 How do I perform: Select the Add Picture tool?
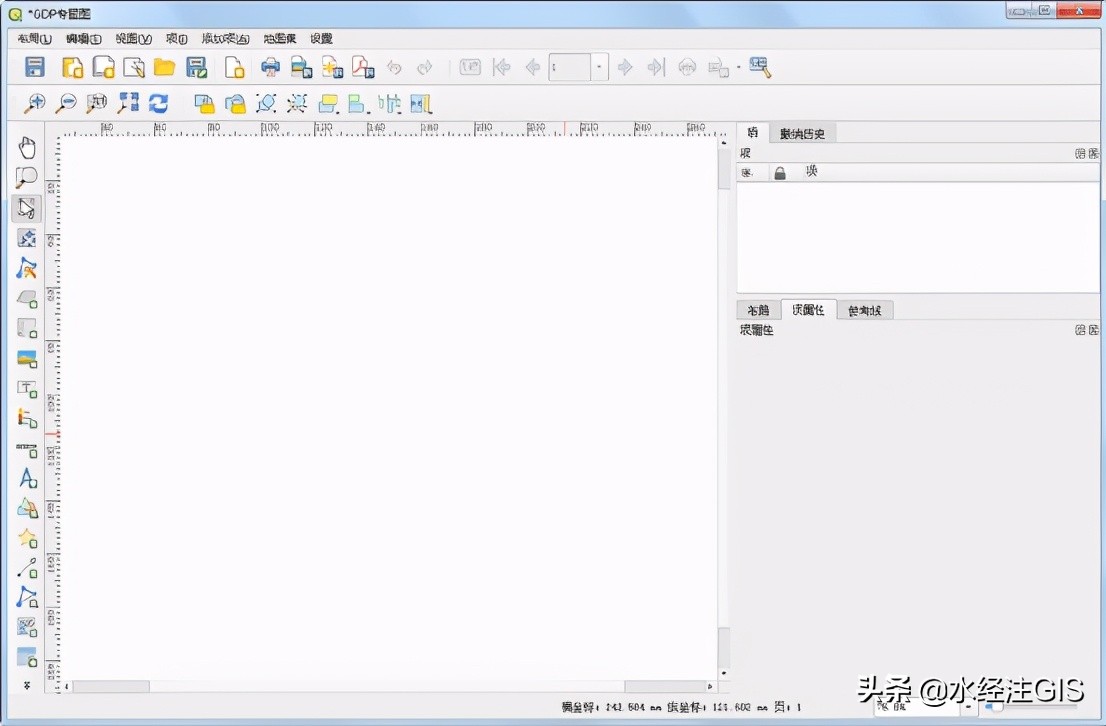pos(27,358)
